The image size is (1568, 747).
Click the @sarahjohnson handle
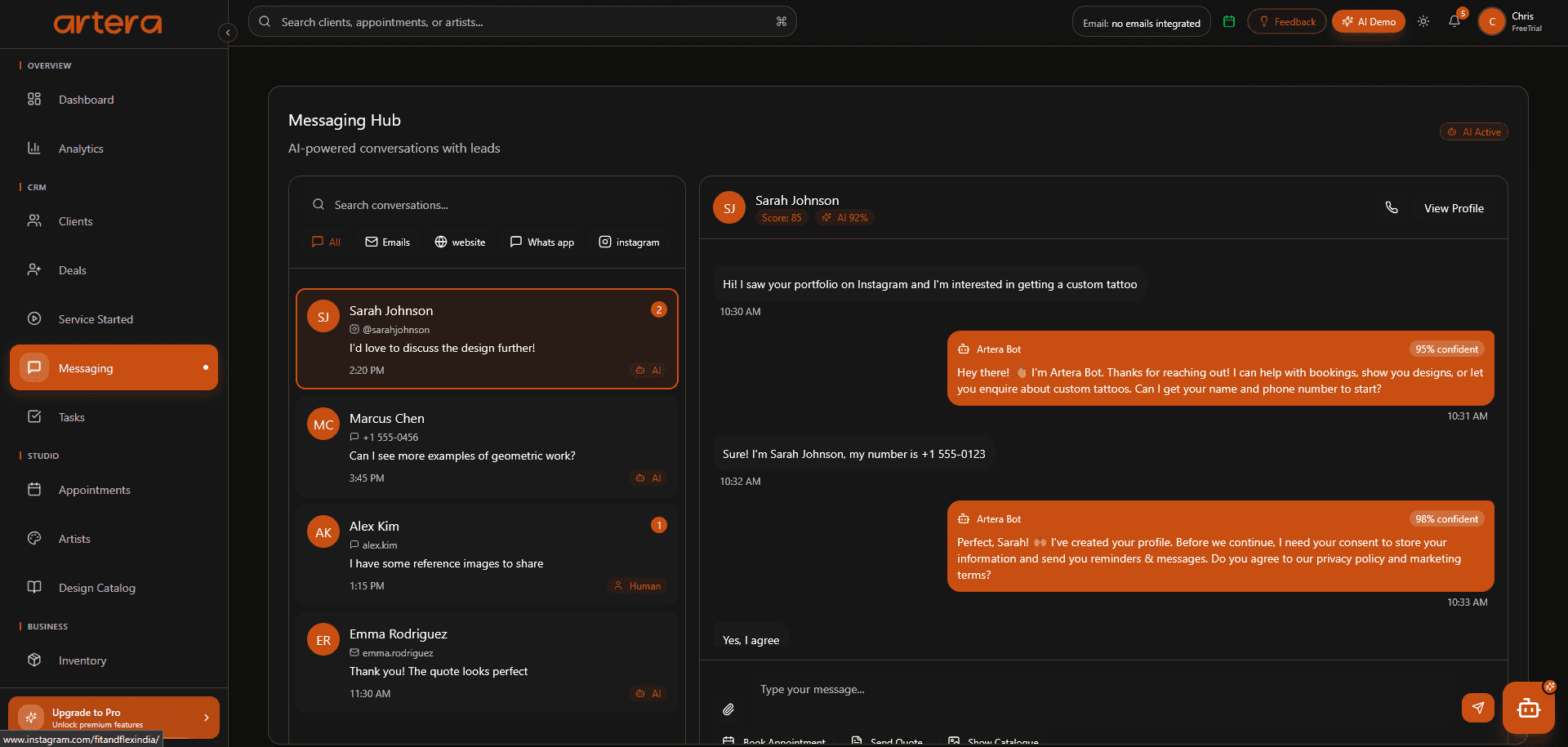coord(396,330)
